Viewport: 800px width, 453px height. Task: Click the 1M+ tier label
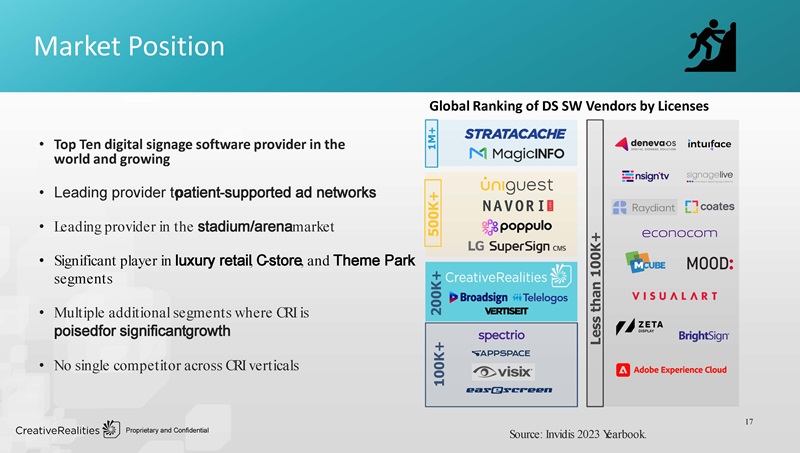coord(432,143)
